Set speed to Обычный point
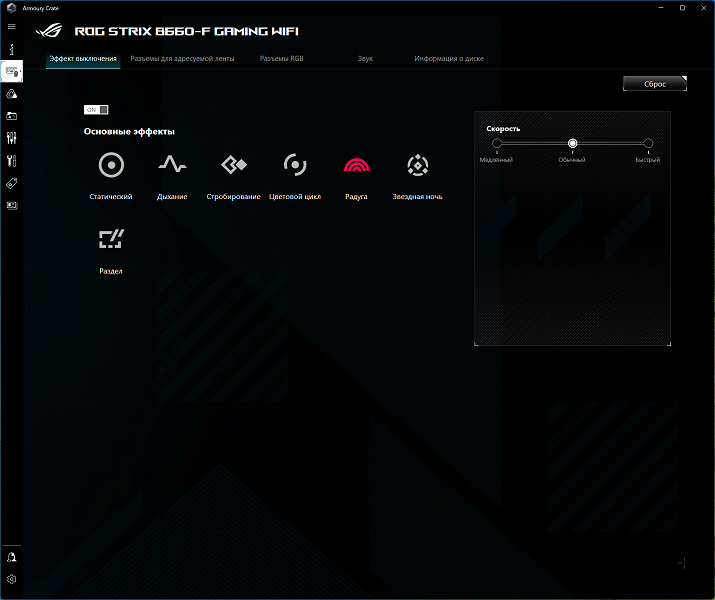Viewport: 715px width, 600px height. pyautogui.click(x=572, y=144)
